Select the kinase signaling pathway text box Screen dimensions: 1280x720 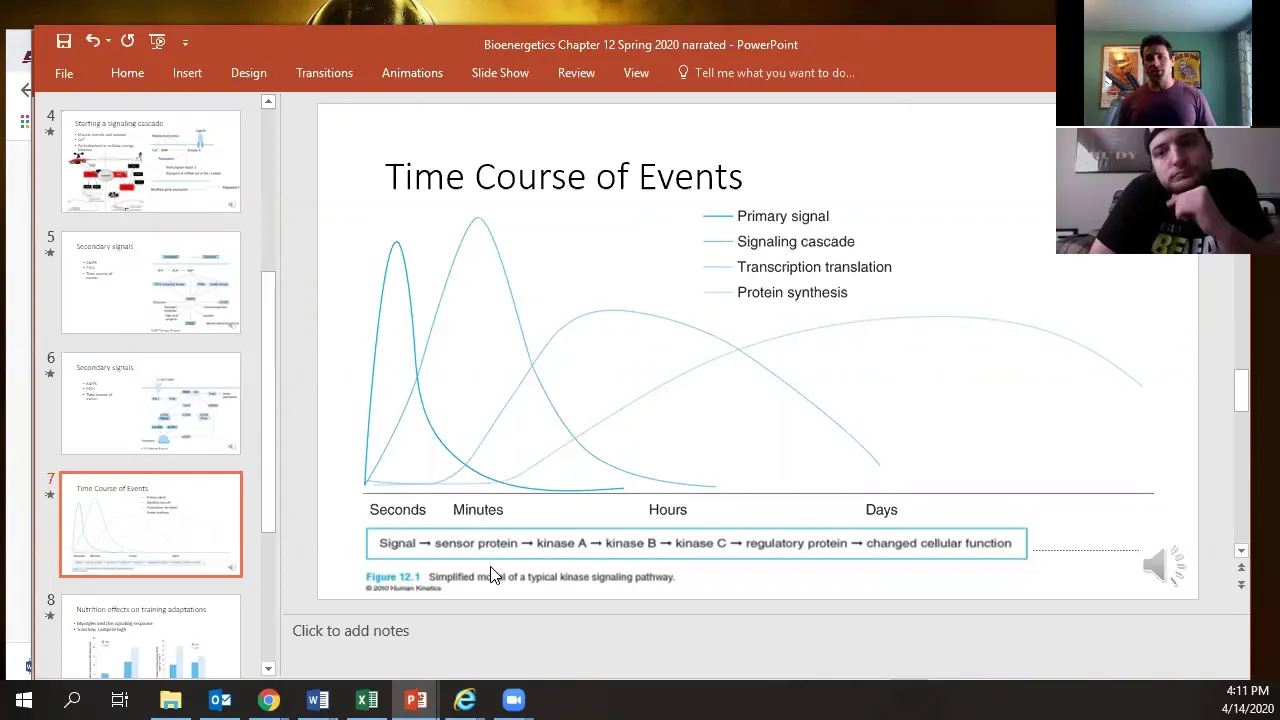(696, 543)
